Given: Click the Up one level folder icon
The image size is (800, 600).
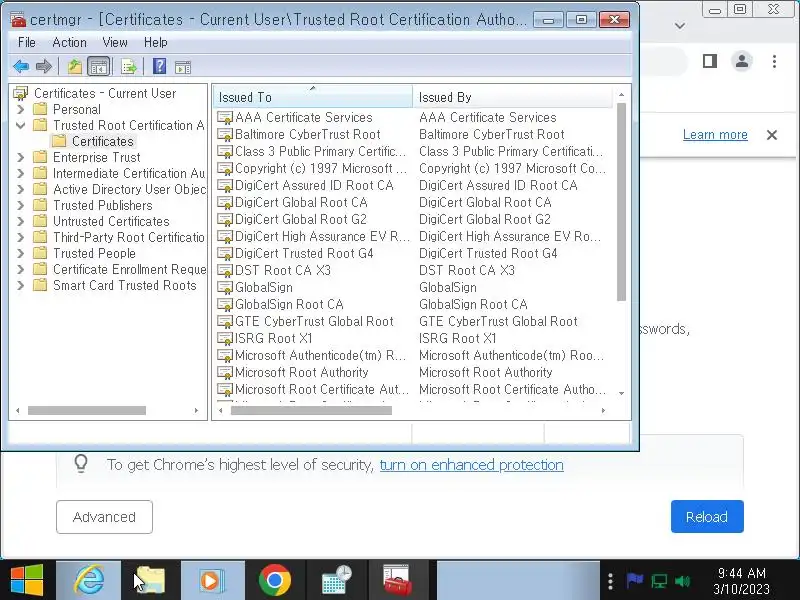Looking at the screenshot, I should [74, 66].
